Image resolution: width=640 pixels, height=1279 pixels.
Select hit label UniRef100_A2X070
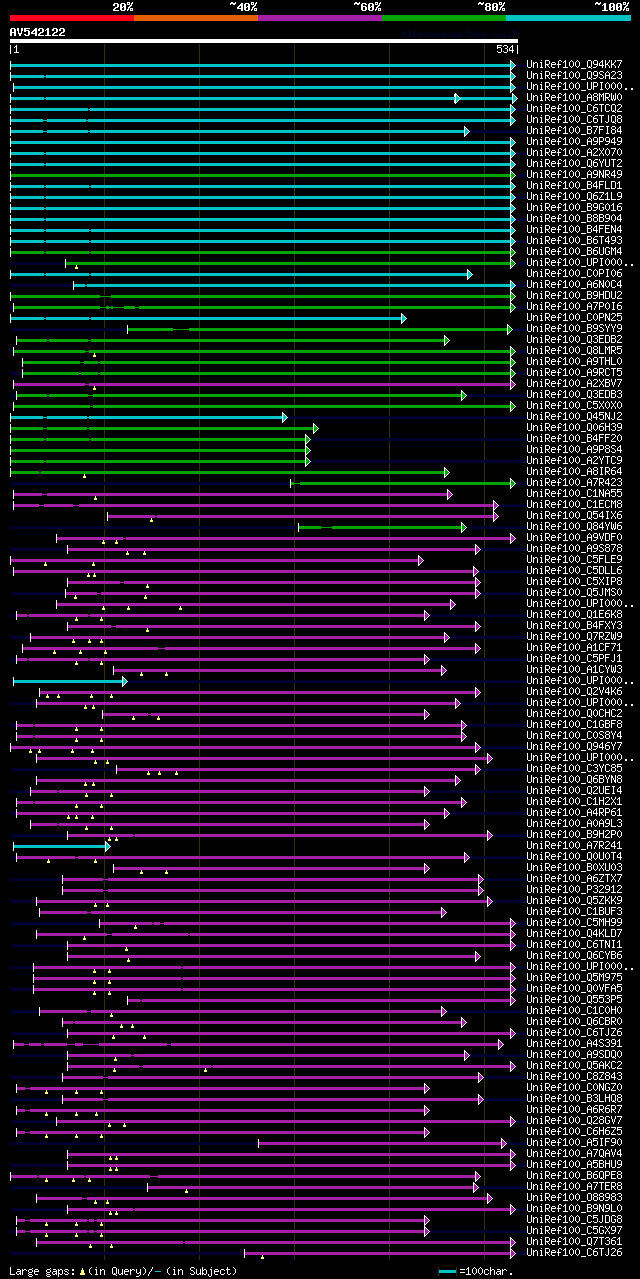click(576, 152)
